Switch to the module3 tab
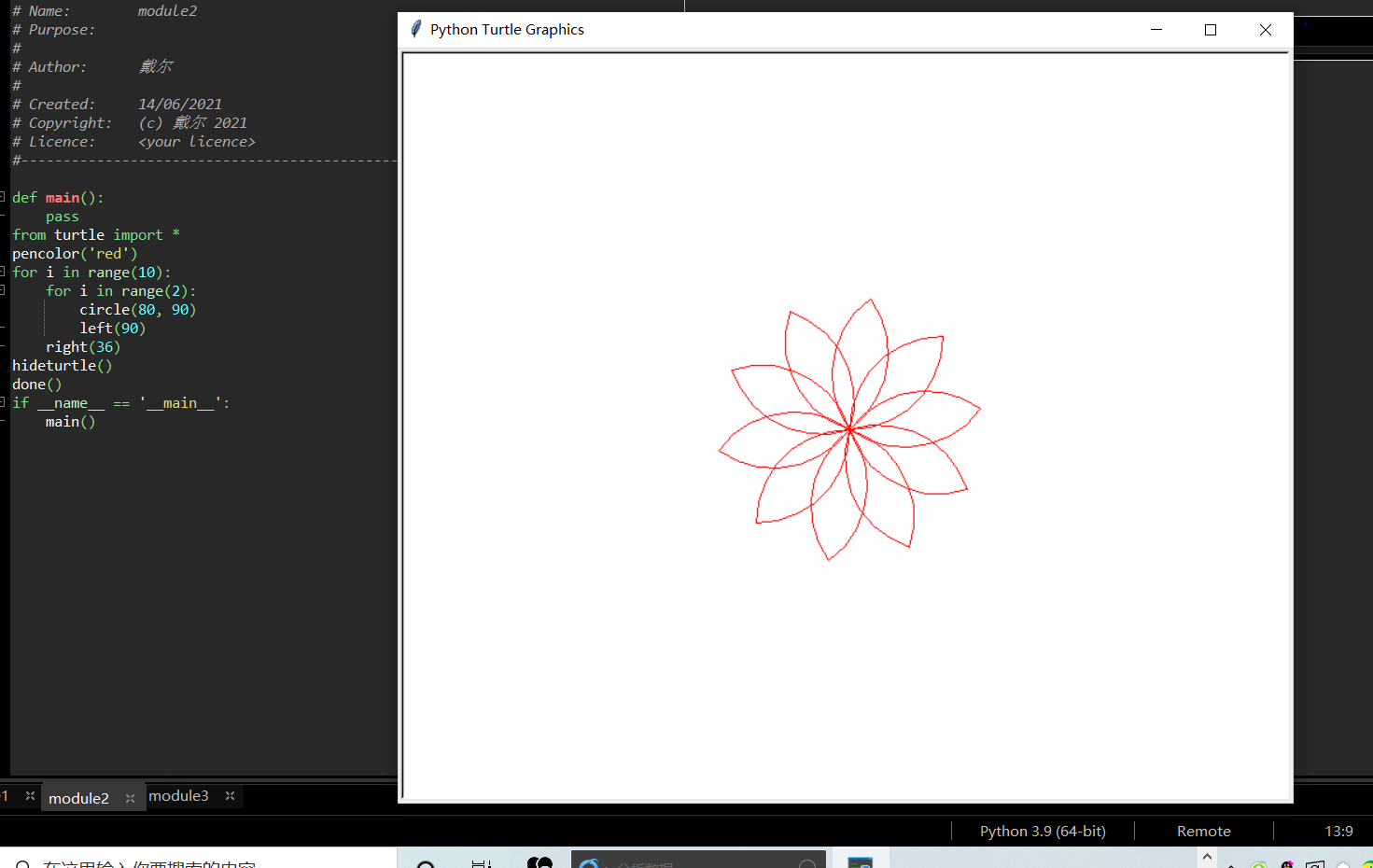 (178, 795)
